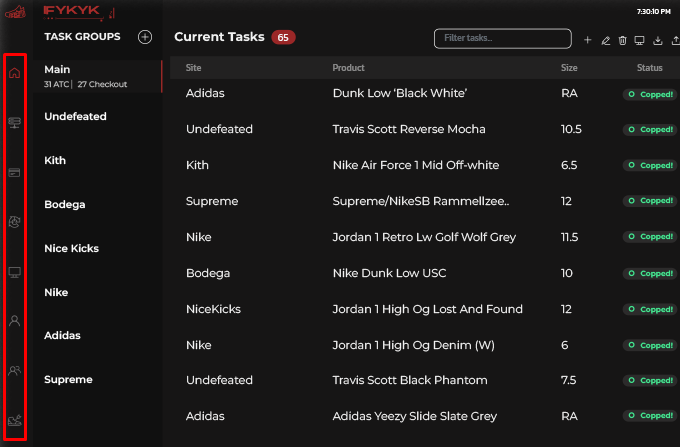This screenshot has height=447, width=680.
Task: Click Dunk Low 'Black White' product
Action: (399, 93)
